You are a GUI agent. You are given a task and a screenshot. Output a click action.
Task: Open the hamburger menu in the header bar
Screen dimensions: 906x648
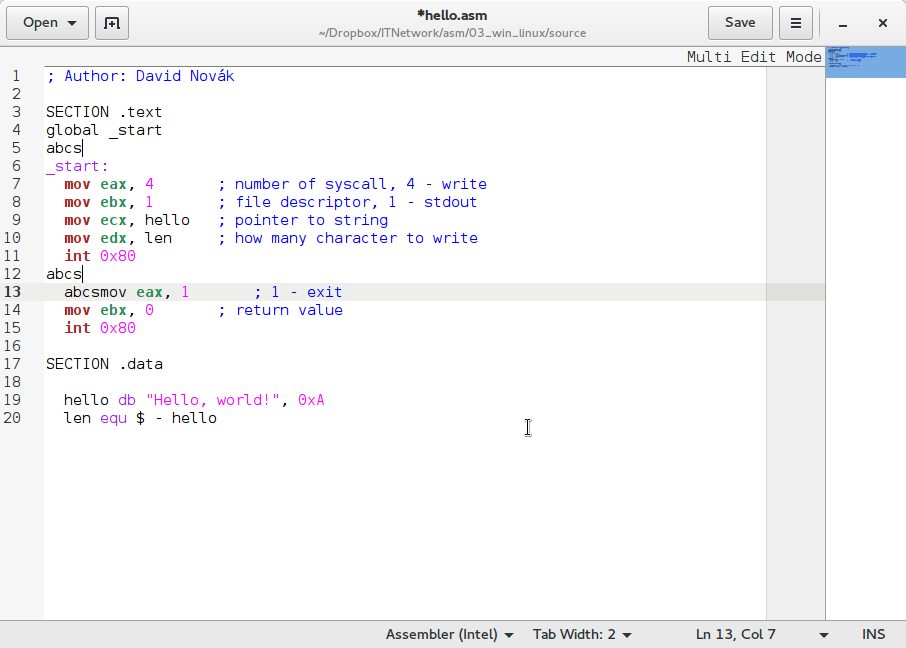coord(795,22)
